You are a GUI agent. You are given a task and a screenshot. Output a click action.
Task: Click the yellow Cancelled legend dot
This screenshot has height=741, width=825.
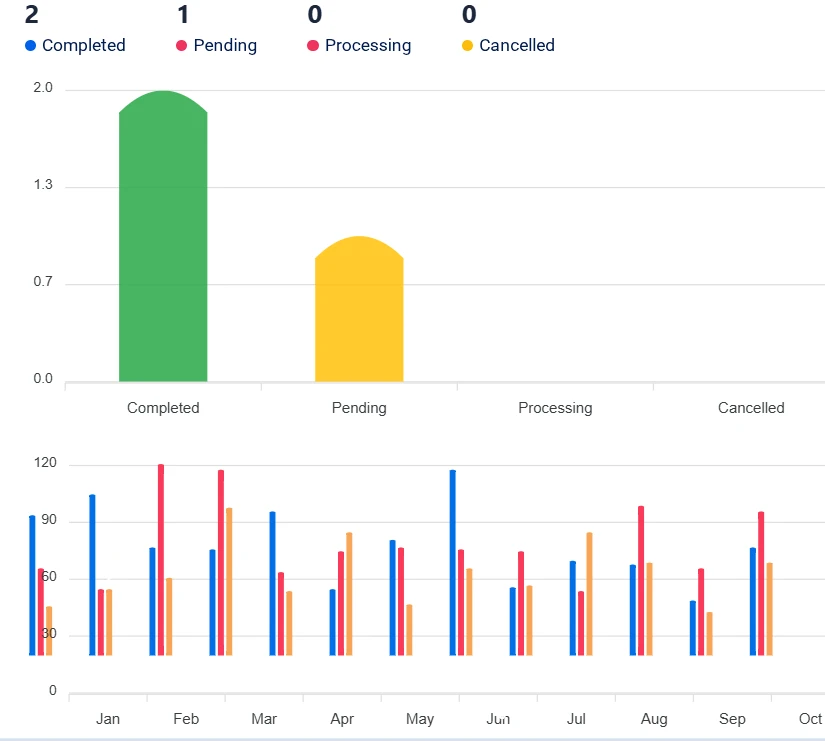click(467, 46)
